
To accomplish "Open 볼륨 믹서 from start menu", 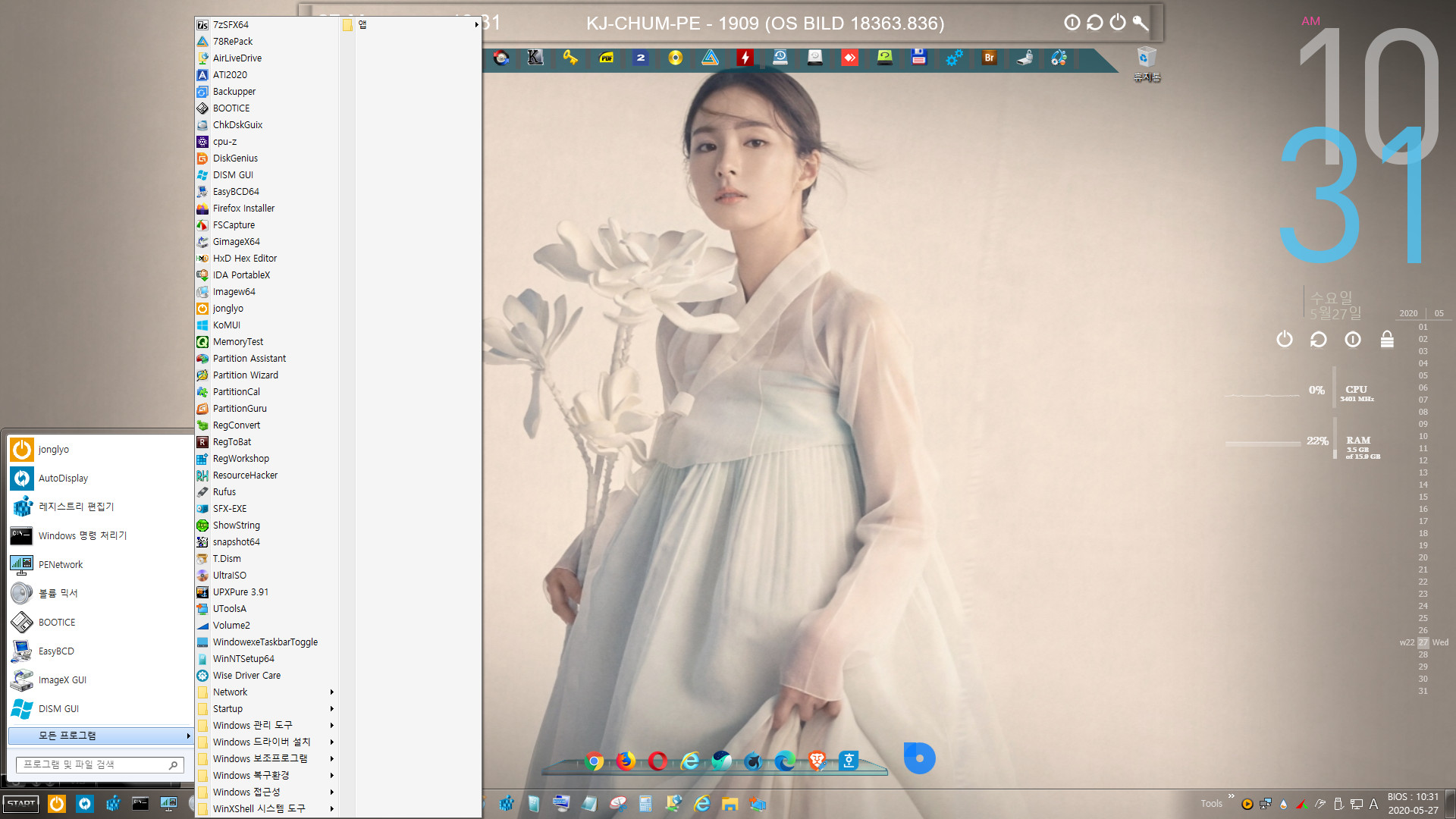I will (100, 594).
